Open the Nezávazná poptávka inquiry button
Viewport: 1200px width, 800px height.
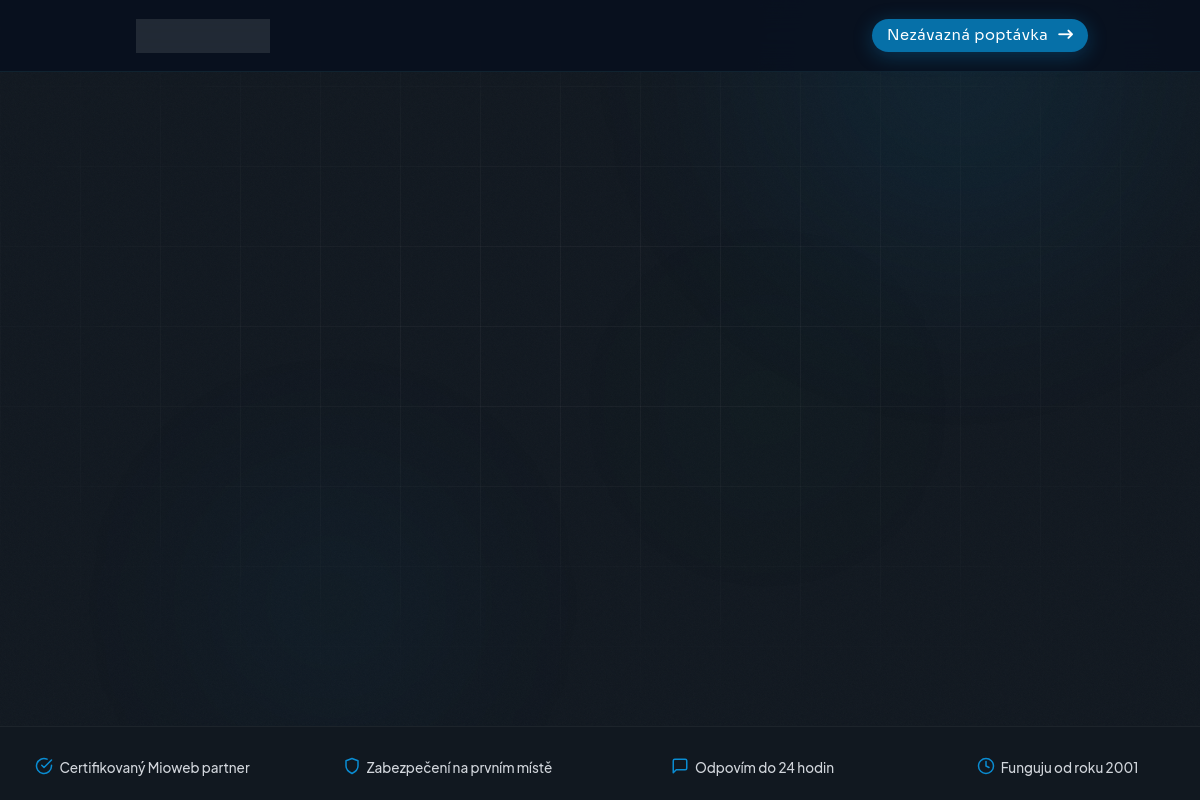coord(980,35)
